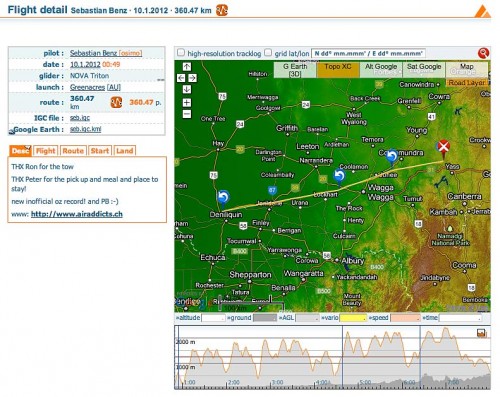
Task: Click the red X landing marker
Action: click(x=443, y=147)
